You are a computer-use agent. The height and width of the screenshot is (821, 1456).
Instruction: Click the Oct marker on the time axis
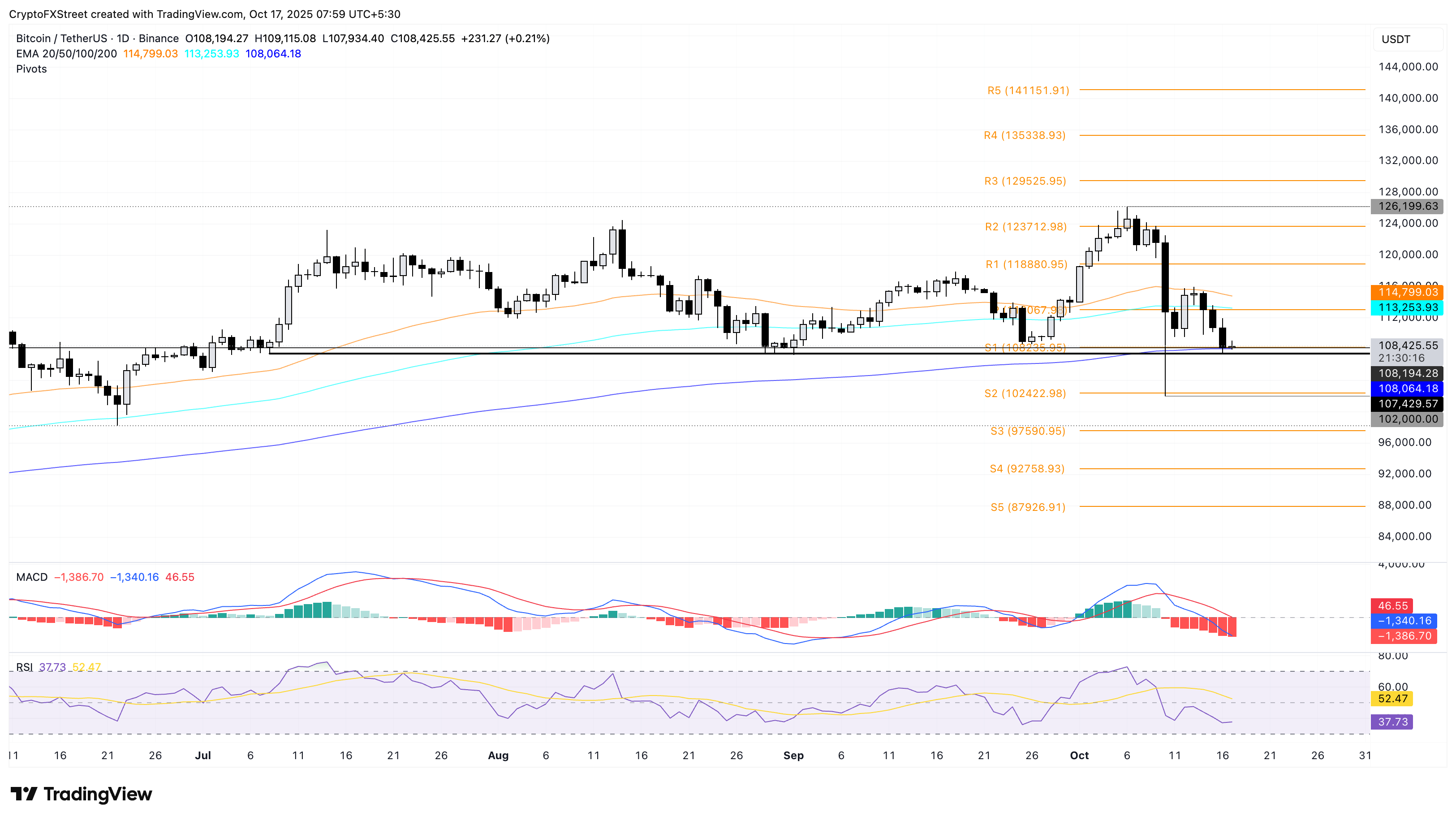1079,756
